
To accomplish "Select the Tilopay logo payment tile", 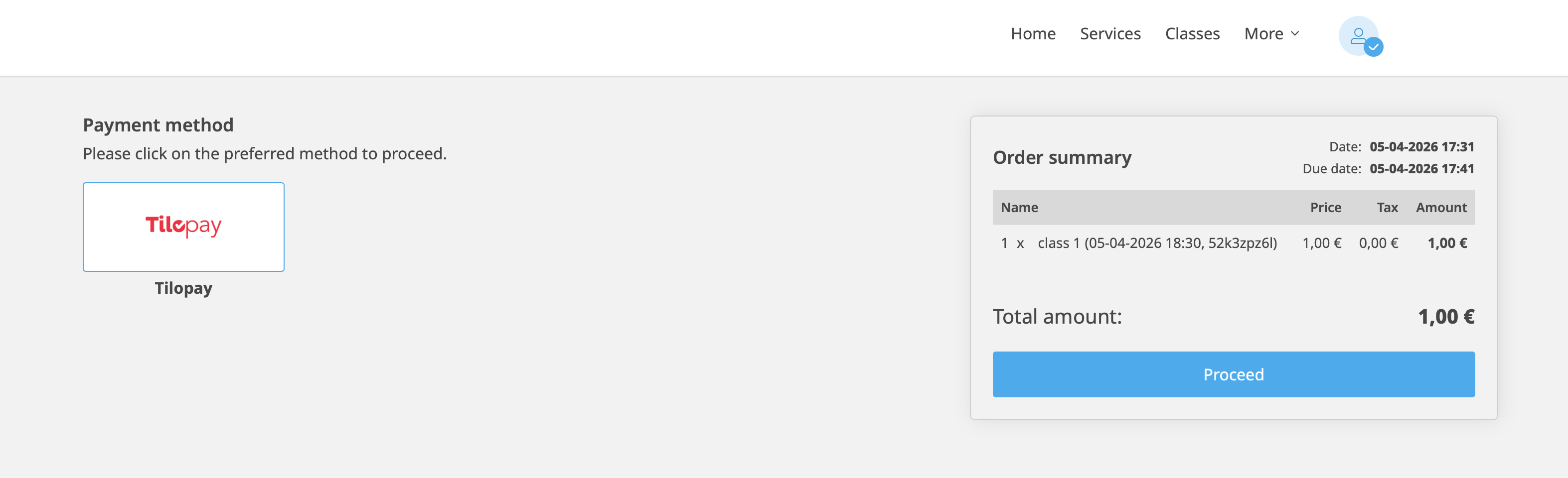I will pos(183,226).
